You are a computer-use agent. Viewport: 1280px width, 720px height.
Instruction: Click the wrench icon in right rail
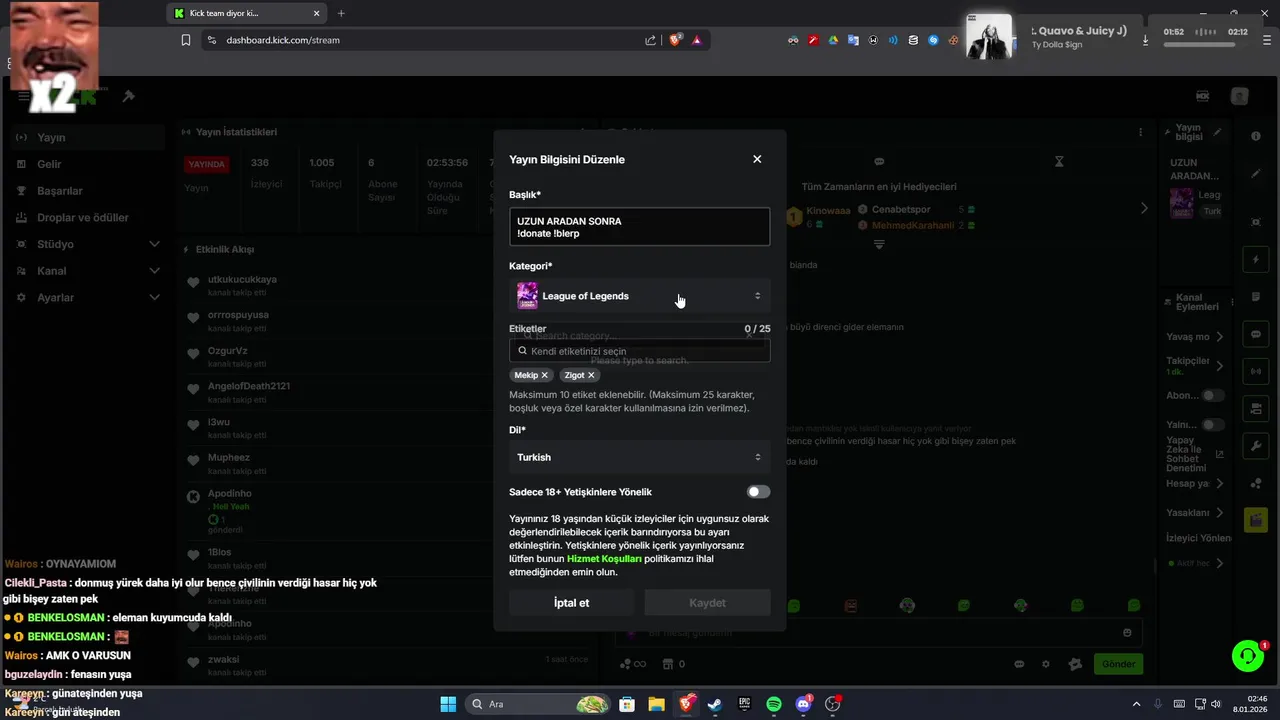coord(1256,446)
